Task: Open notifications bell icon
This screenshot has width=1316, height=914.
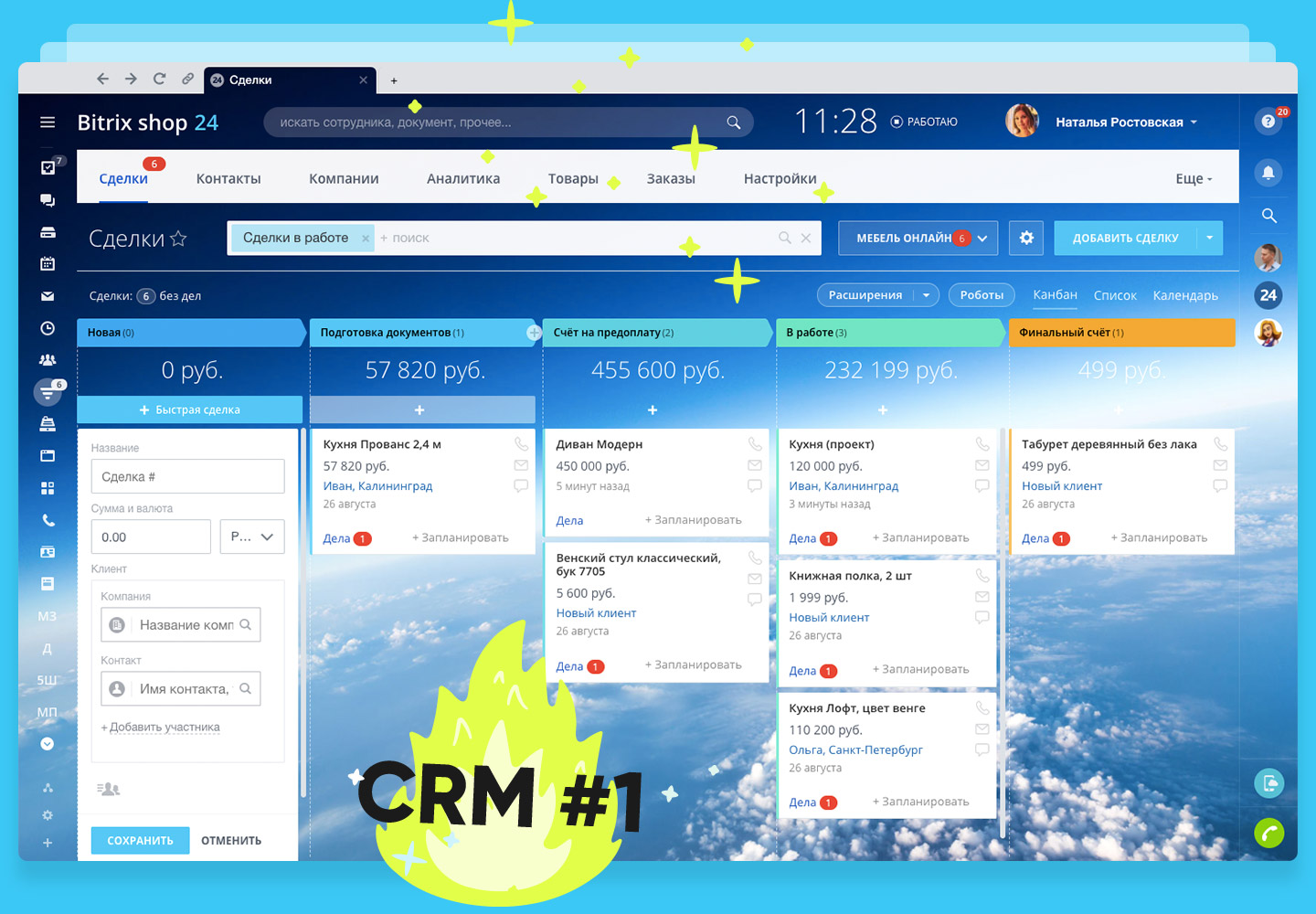Action: pos(1268,172)
